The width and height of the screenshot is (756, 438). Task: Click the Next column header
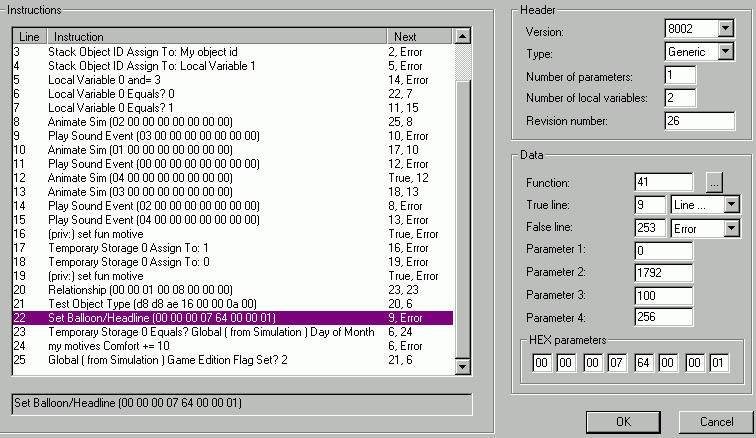pyautogui.click(x=420, y=36)
